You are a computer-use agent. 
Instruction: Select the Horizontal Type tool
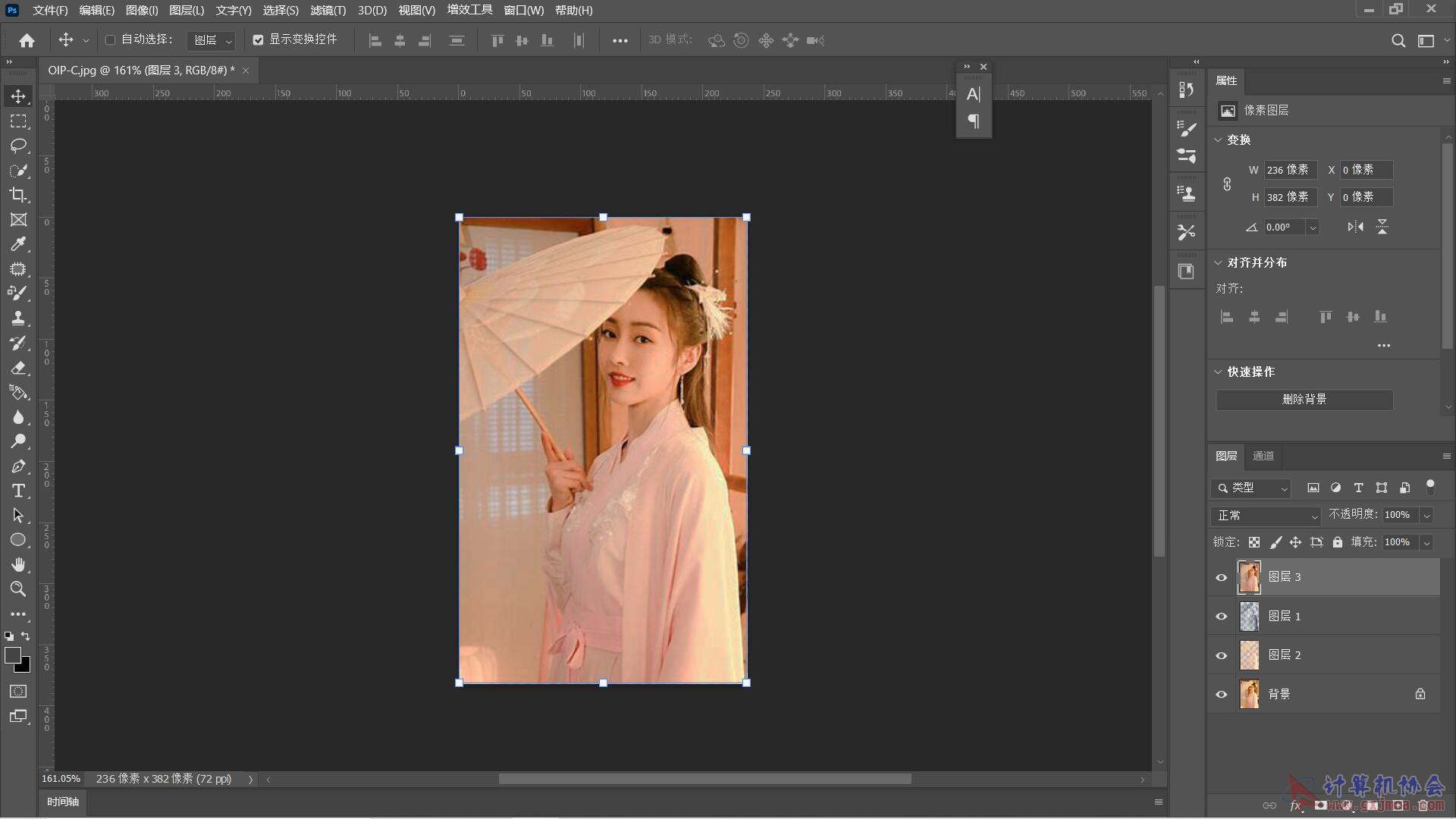tap(18, 491)
